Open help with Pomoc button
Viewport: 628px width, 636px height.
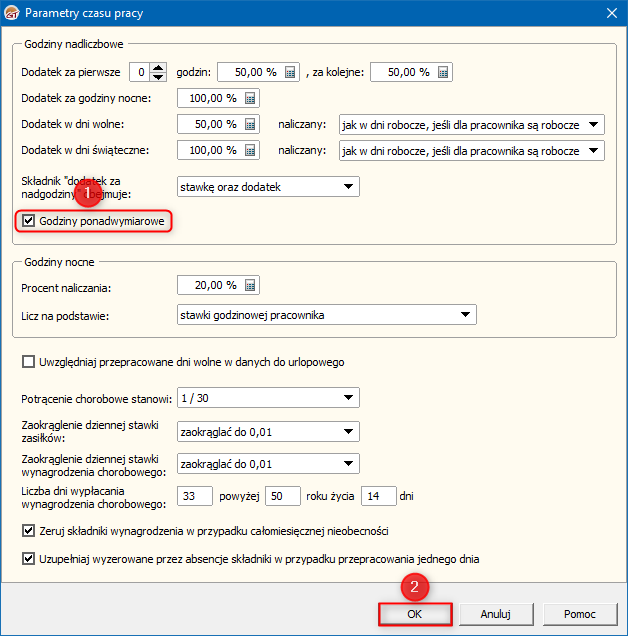tap(580, 614)
